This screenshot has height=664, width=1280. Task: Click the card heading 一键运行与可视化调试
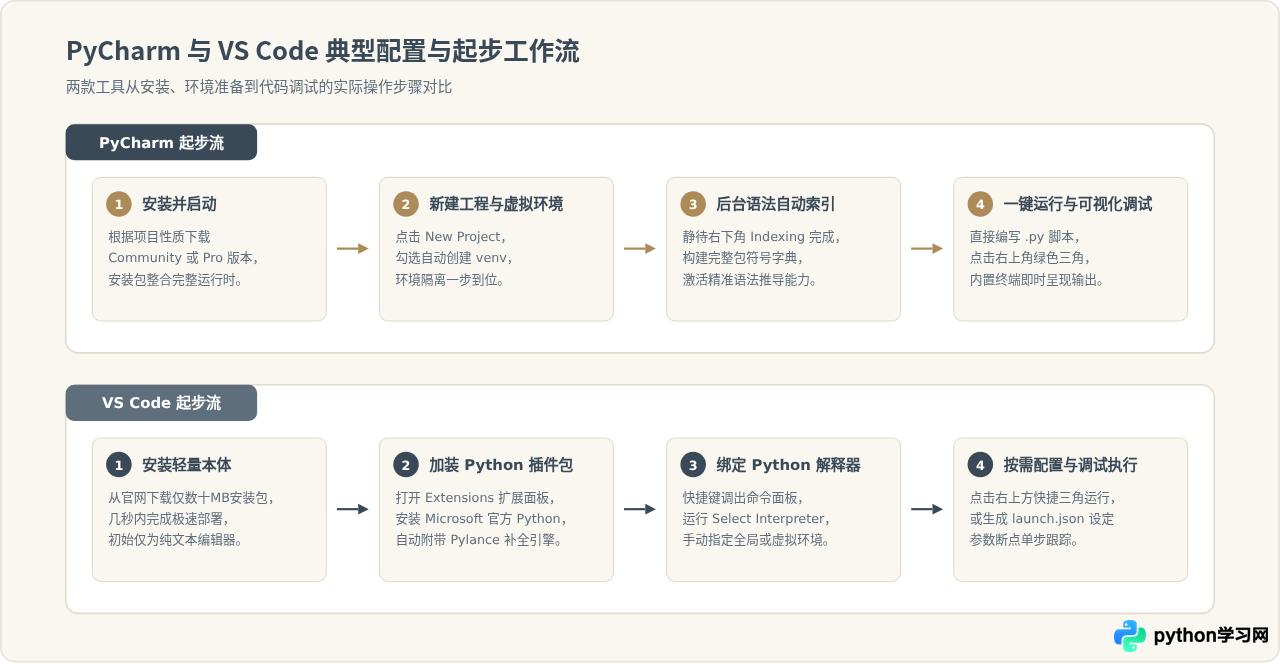click(1078, 204)
